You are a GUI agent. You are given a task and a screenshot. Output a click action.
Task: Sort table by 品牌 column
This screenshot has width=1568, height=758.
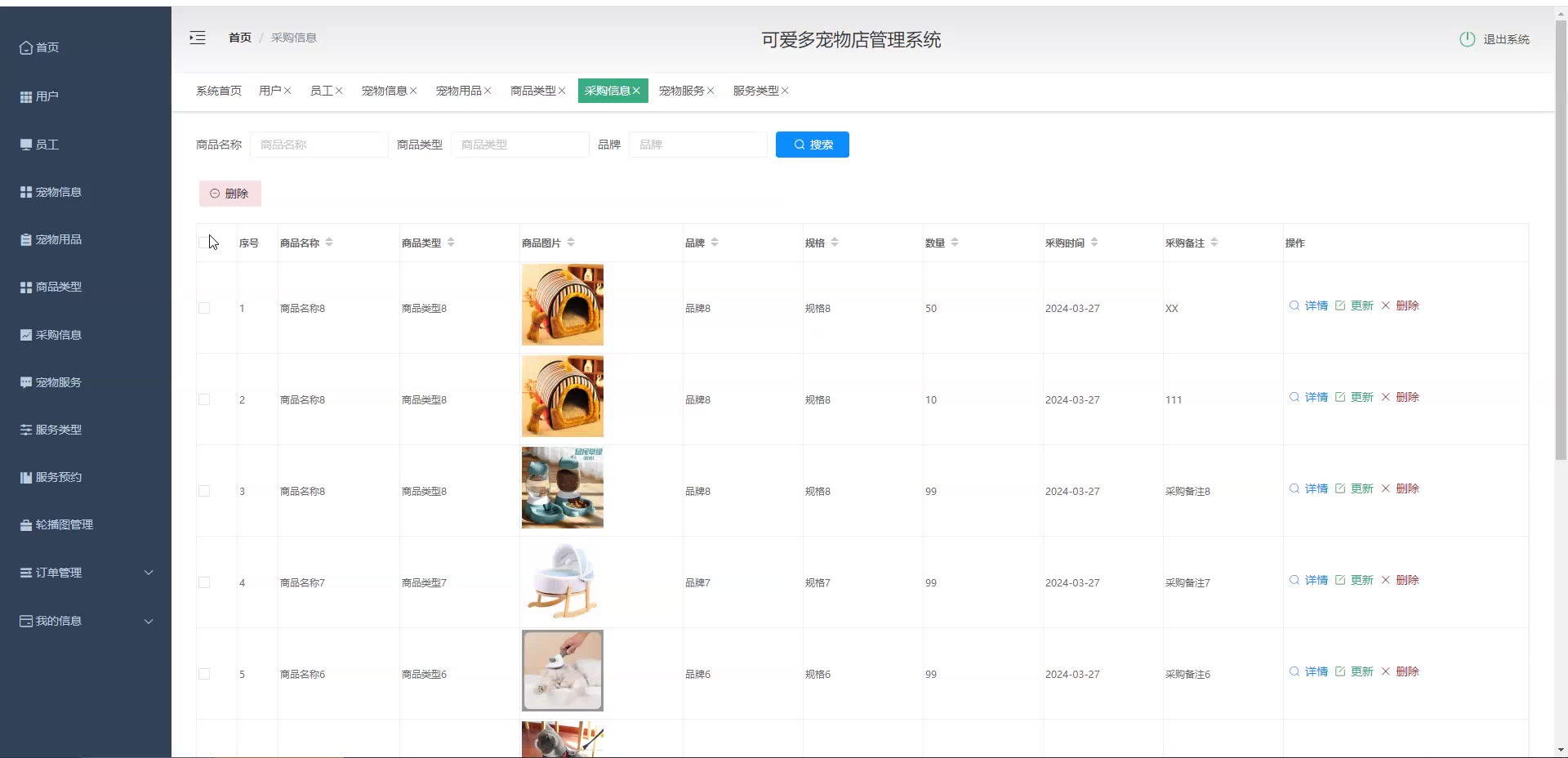(x=715, y=243)
